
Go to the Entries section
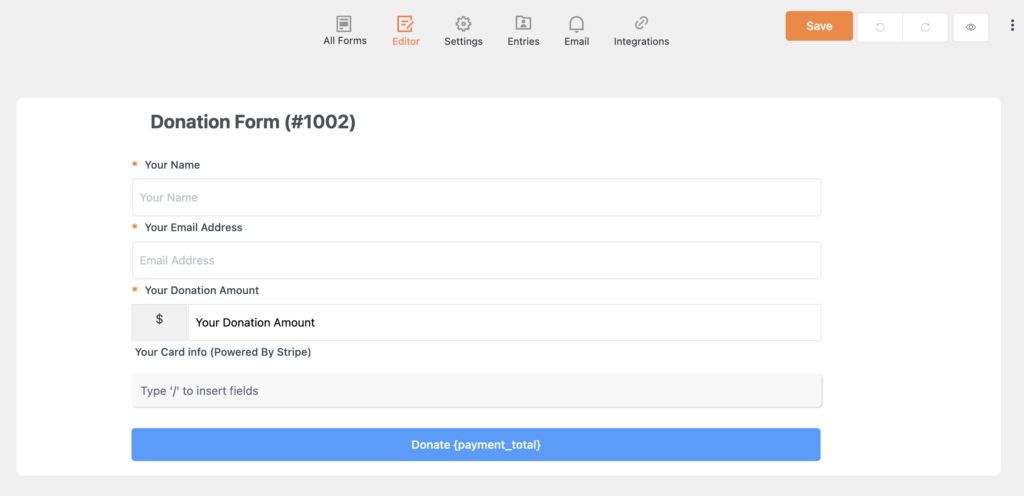pyautogui.click(x=523, y=31)
